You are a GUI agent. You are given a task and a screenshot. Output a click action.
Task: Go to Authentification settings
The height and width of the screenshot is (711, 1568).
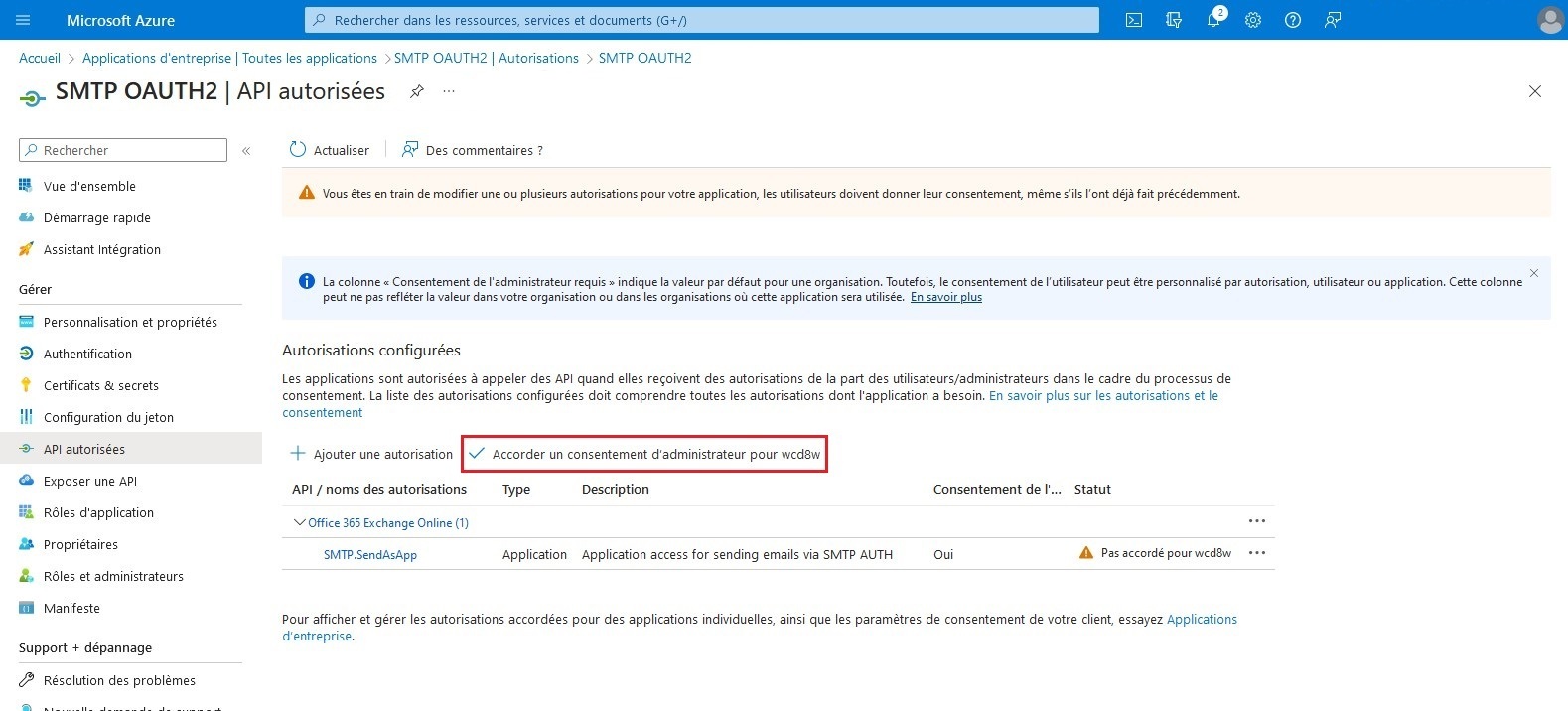pyautogui.click(x=87, y=354)
